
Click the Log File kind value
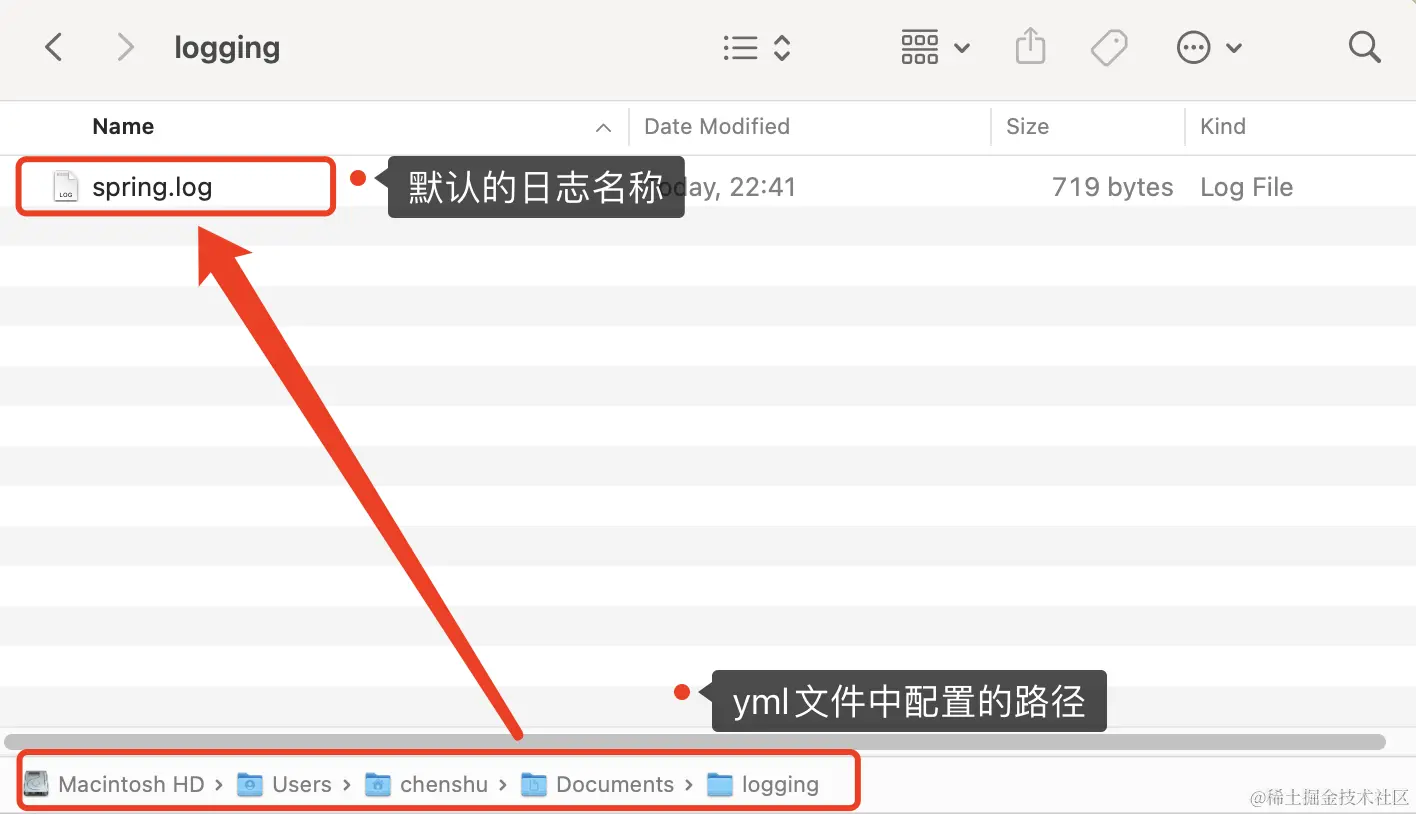click(1246, 187)
